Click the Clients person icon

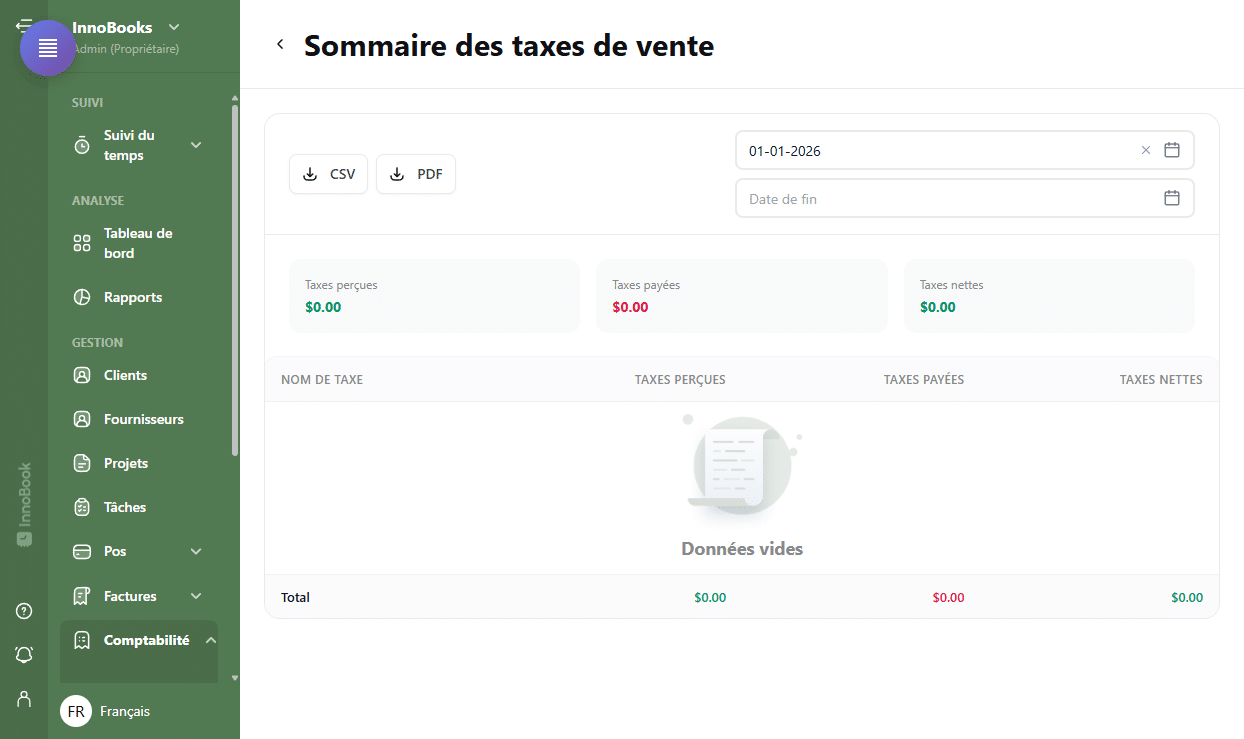coord(82,375)
